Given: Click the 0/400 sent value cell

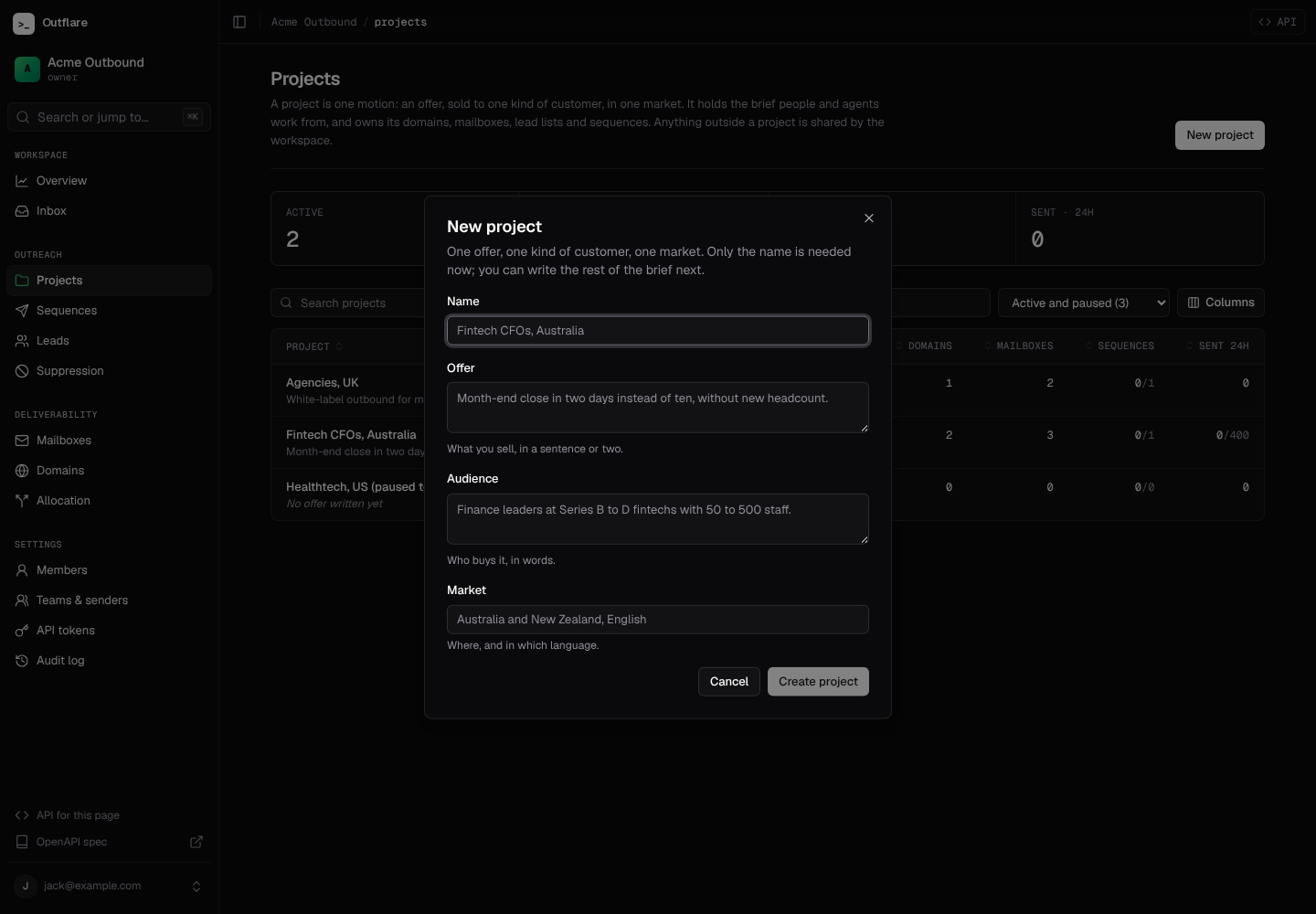Looking at the screenshot, I should 1232,435.
